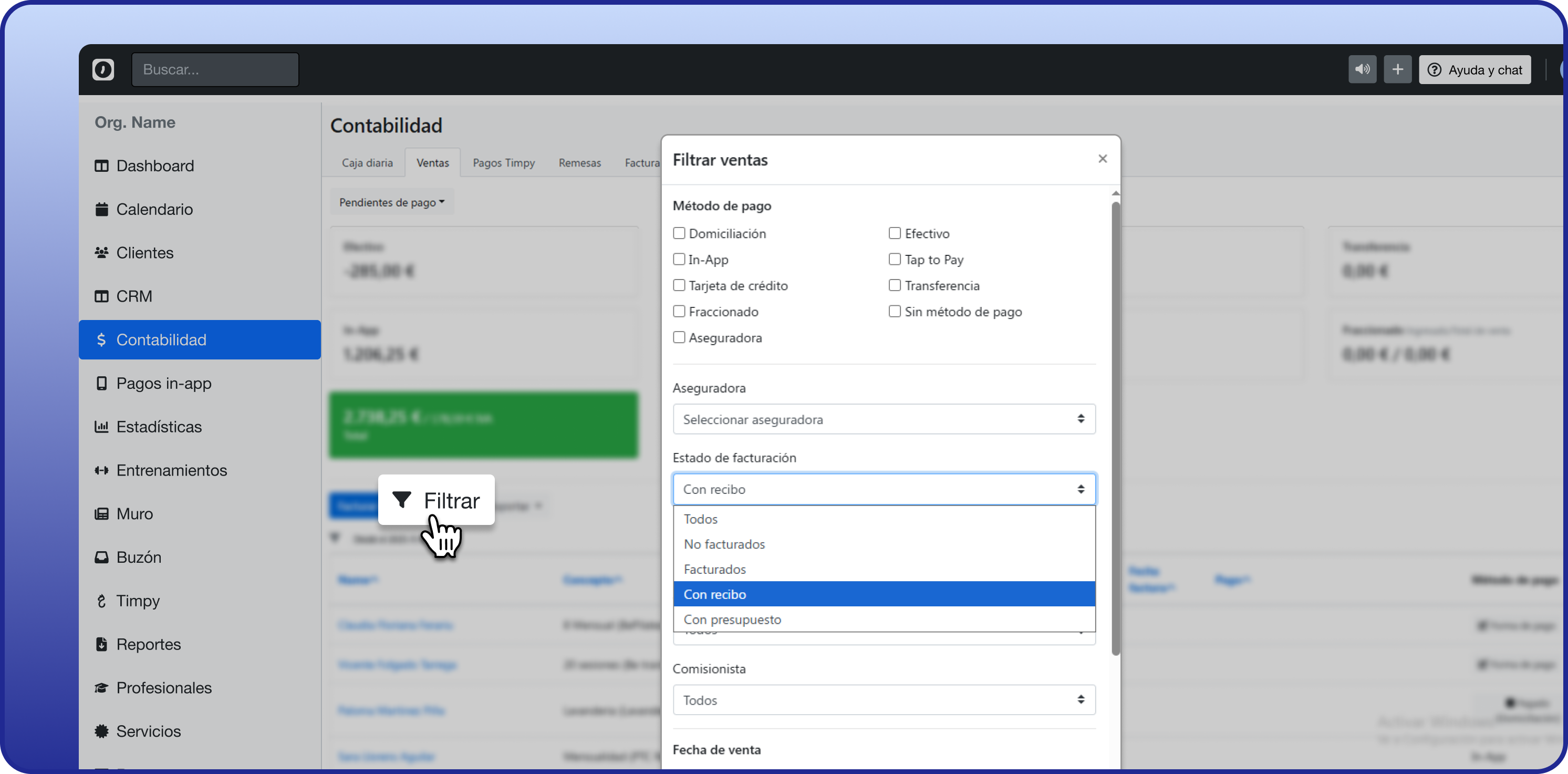Screen dimensions: 1568x774
Task: Switch to the Pagos Timpy tab
Action: click(x=503, y=162)
